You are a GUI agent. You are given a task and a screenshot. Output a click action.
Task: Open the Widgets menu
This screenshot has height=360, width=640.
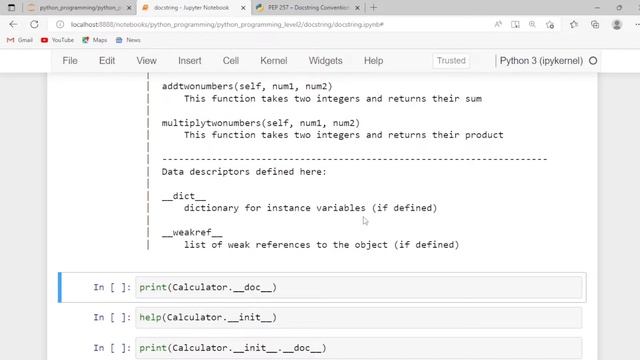coord(325,61)
